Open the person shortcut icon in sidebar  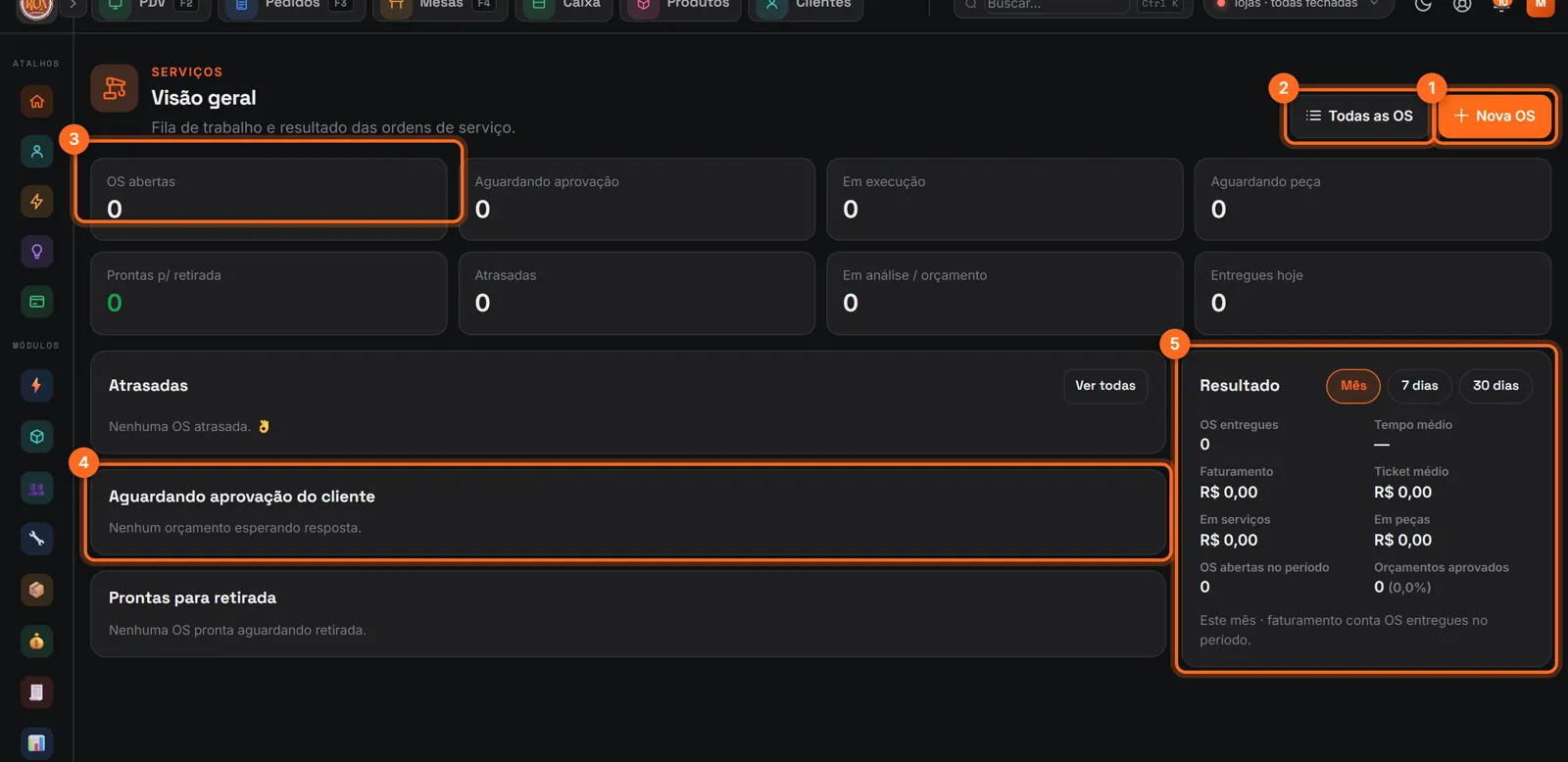(36, 151)
